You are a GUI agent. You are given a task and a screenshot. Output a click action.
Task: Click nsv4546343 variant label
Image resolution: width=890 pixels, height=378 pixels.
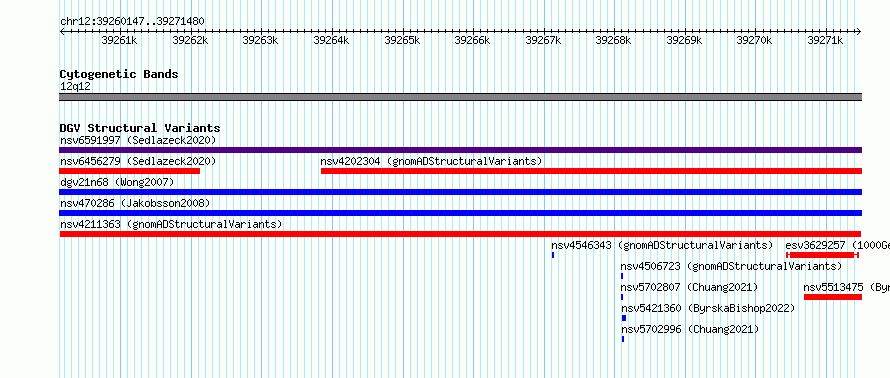pyautogui.click(x=662, y=245)
